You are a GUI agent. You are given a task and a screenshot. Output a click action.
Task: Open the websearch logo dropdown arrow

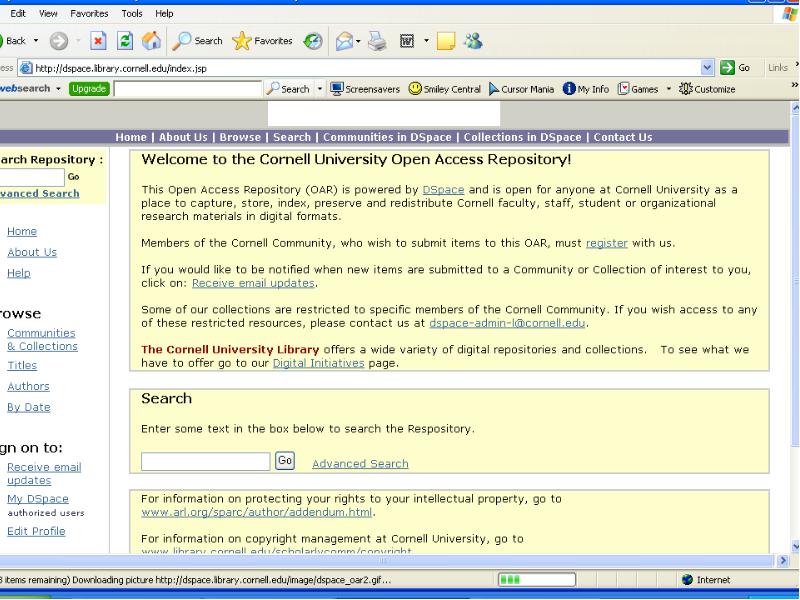pyautogui.click(x=58, y=89)
